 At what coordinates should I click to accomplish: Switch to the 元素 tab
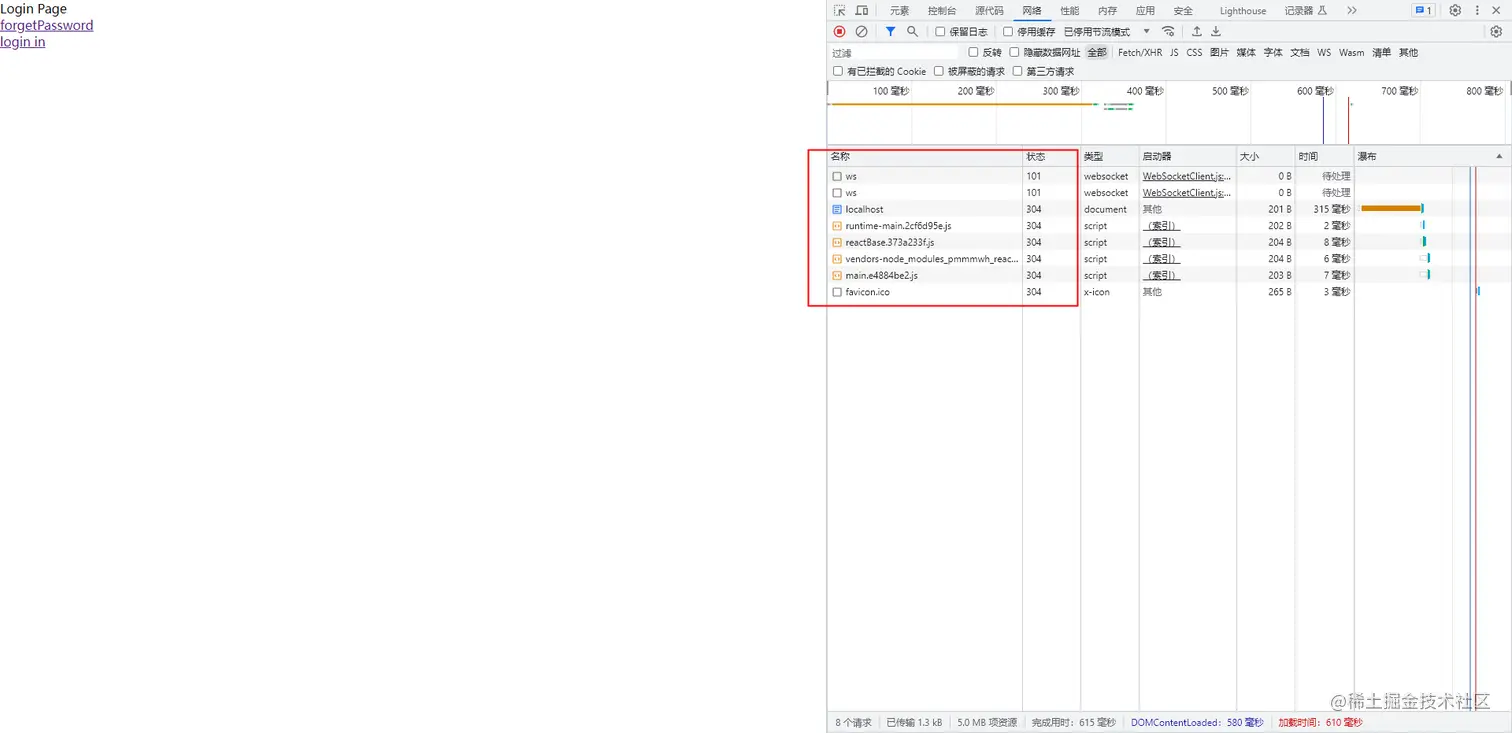(899, 11)
